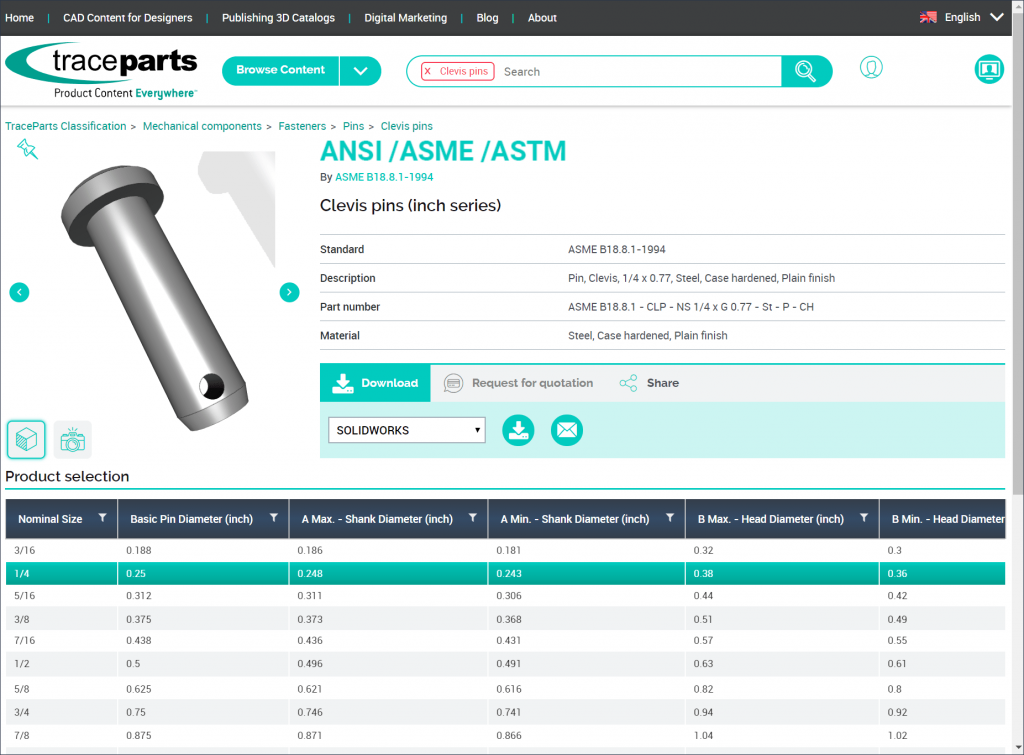This screenshot has width=1024, height=755.
Task: Click the search magnifier button
Action: point(806,71)
